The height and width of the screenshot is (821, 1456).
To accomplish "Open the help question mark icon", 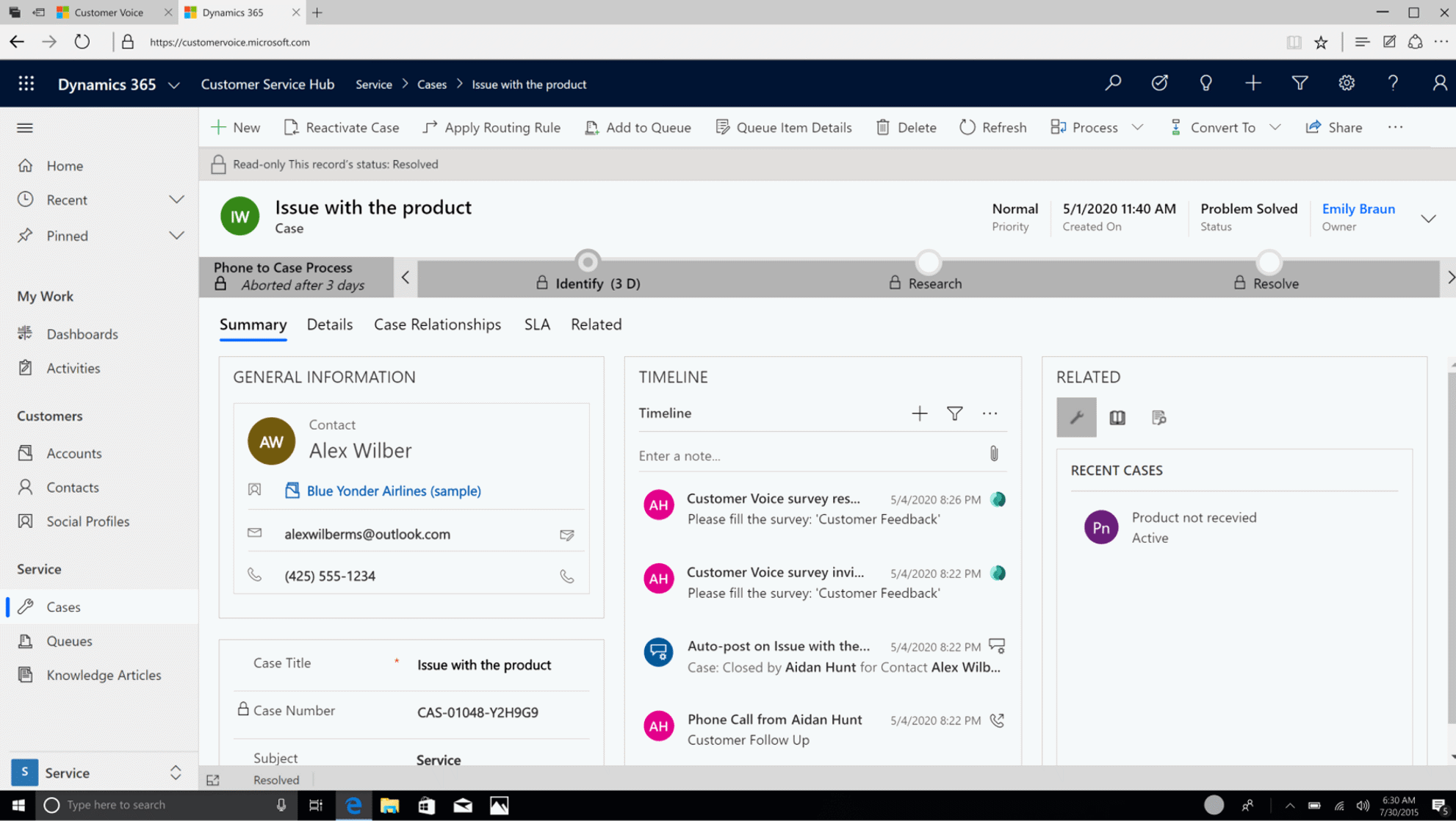I will click(1393, 84).
